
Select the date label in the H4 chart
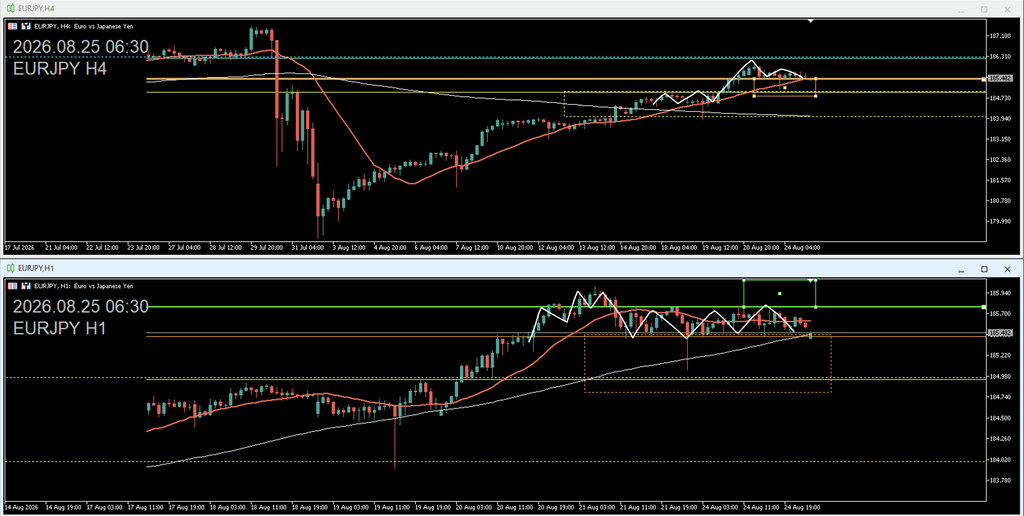click(81, 47)
